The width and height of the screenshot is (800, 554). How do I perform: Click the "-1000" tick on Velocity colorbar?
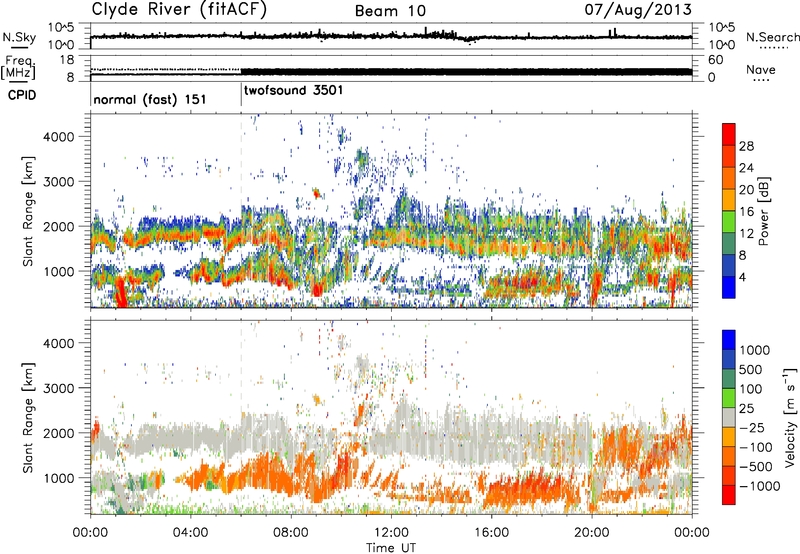pos(760,486)
